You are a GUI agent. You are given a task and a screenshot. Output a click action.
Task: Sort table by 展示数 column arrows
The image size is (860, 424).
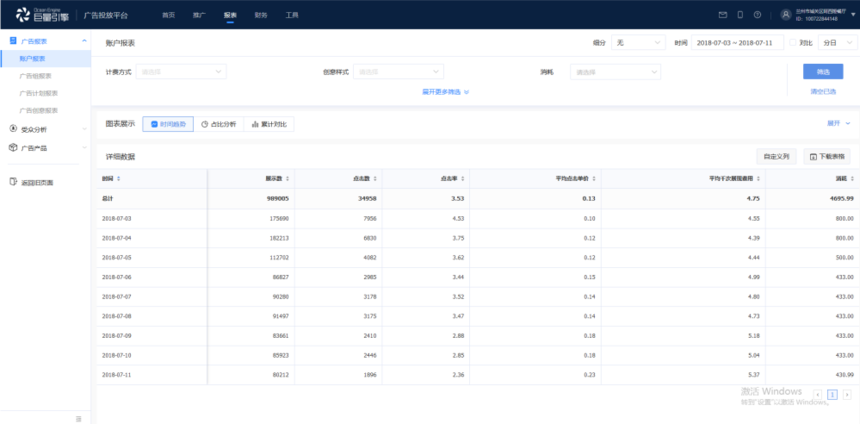[x=287, y=179]
